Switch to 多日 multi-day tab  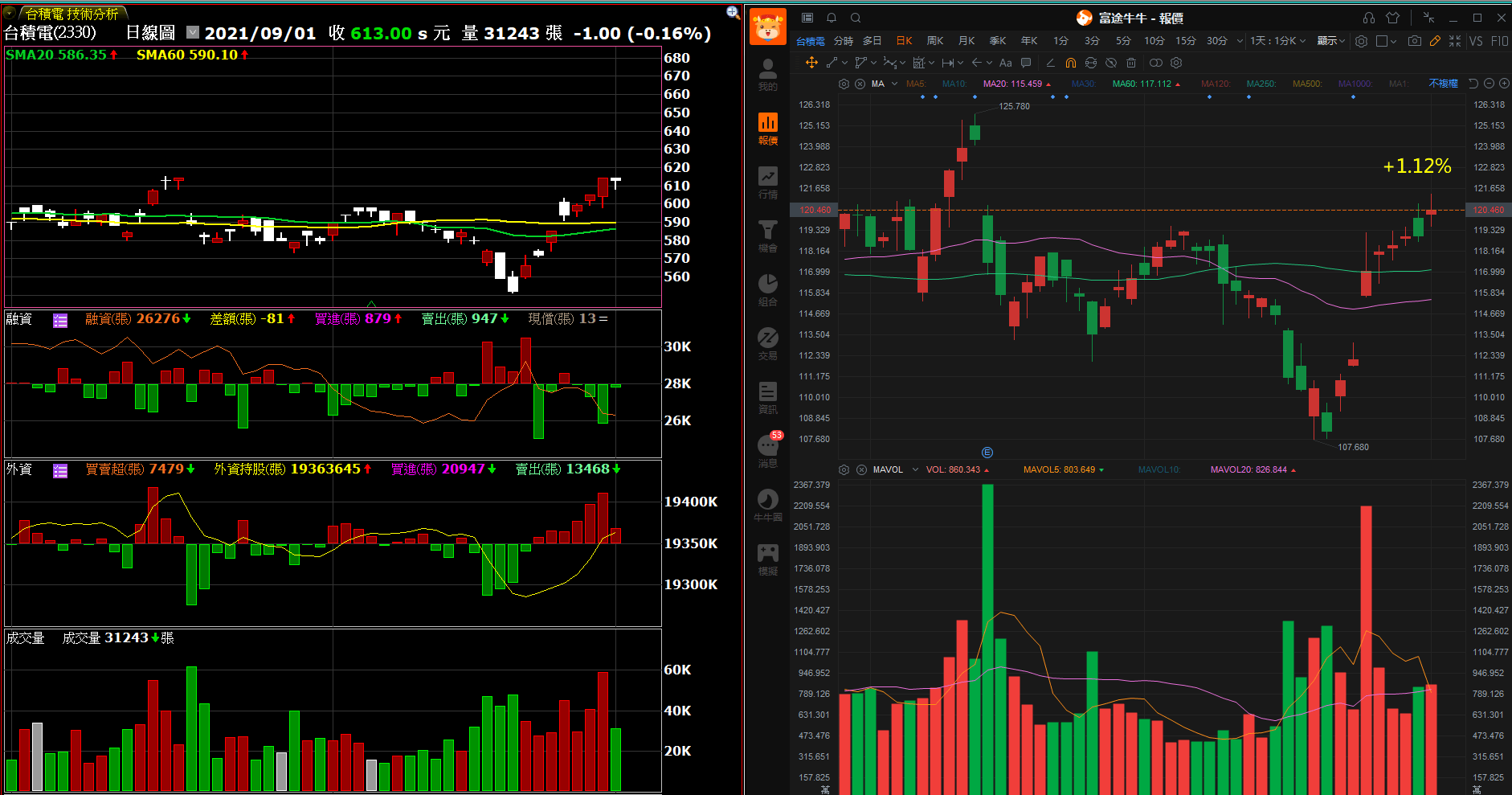coord(872,41)
